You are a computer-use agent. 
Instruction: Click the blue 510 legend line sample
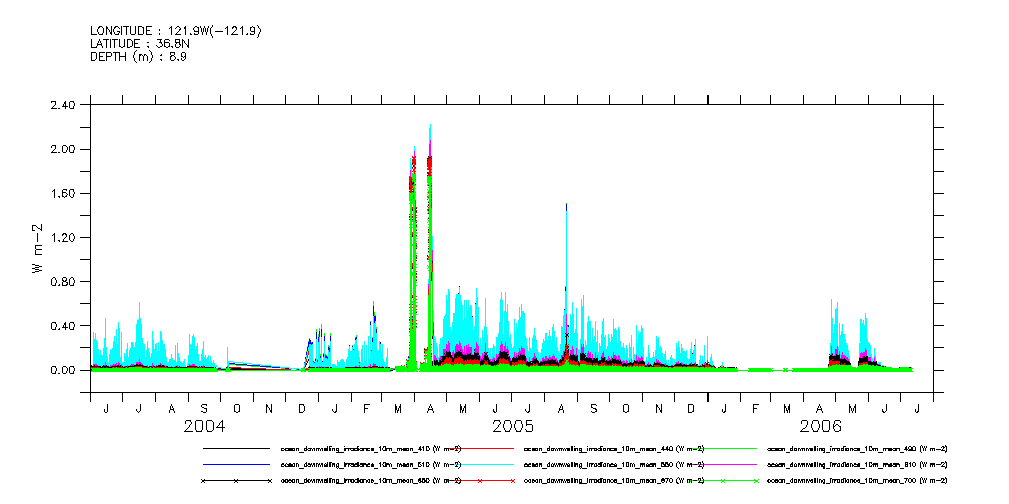click(236, 465)
